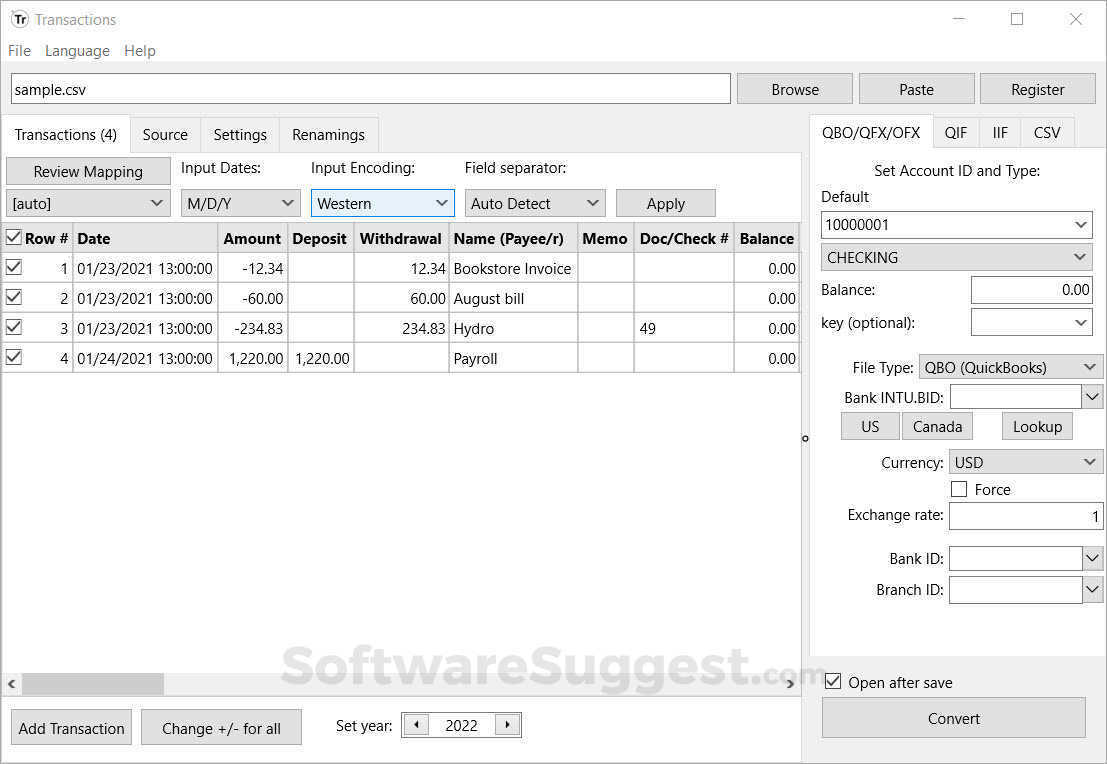1107x764 pixels.
Task: Open the Field separator Auto Detect dropdown
Action: coord(595,203)
